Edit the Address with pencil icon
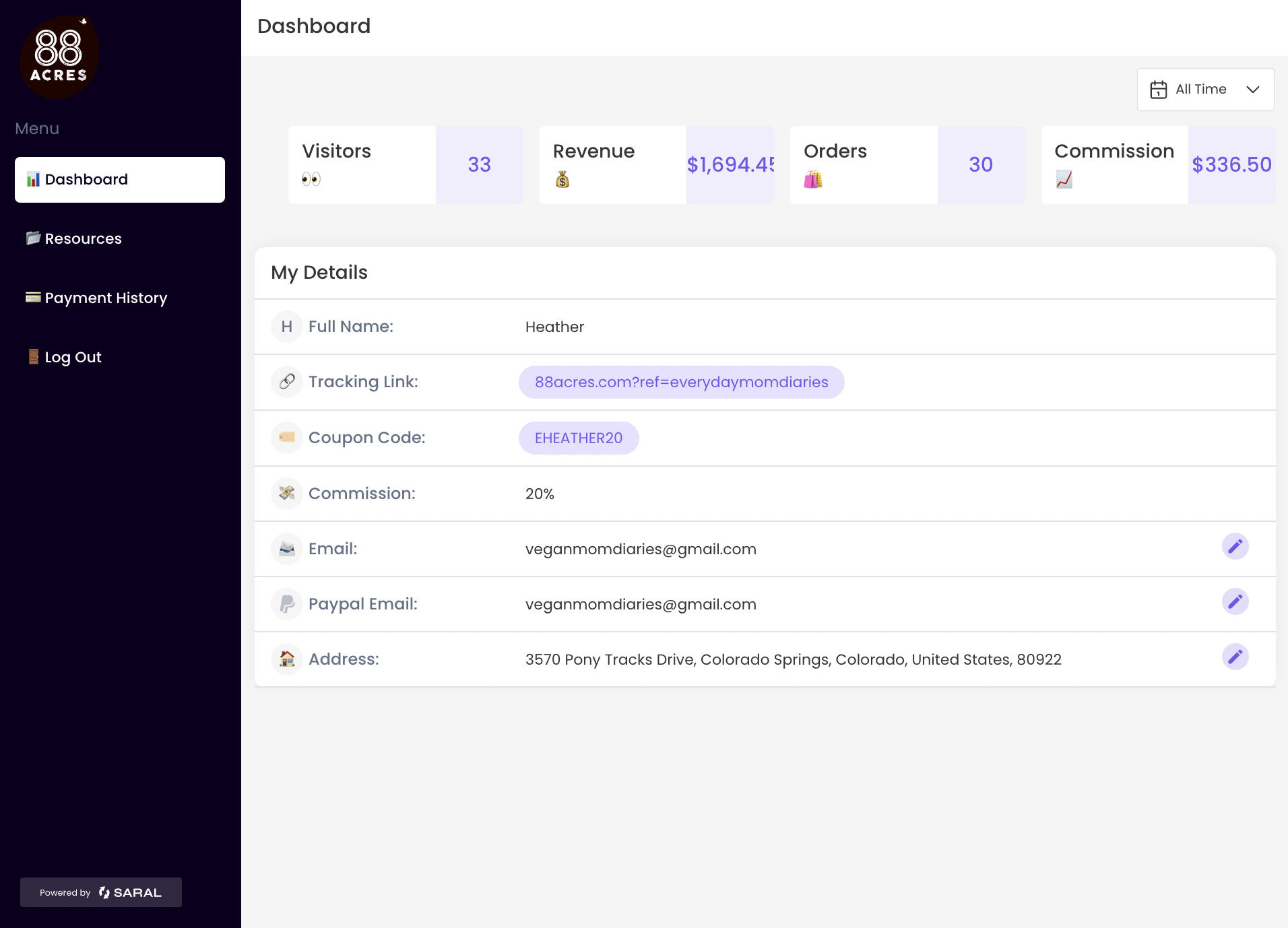 [1235, 657]
